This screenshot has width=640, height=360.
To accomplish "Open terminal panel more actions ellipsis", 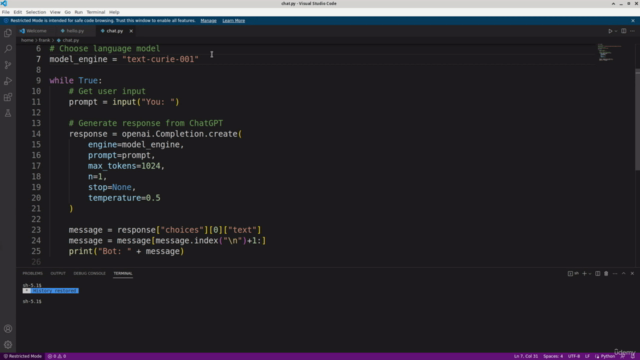I will (615, 273).
